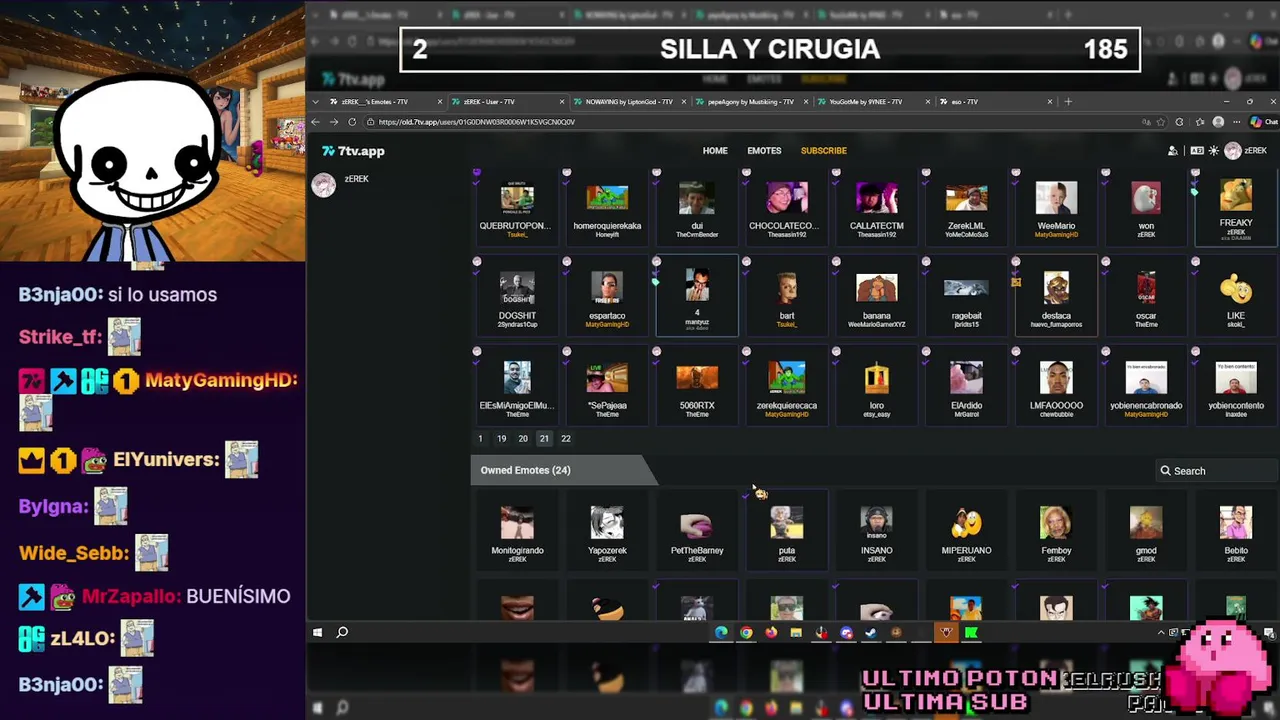Go to emote page 19

501,439
